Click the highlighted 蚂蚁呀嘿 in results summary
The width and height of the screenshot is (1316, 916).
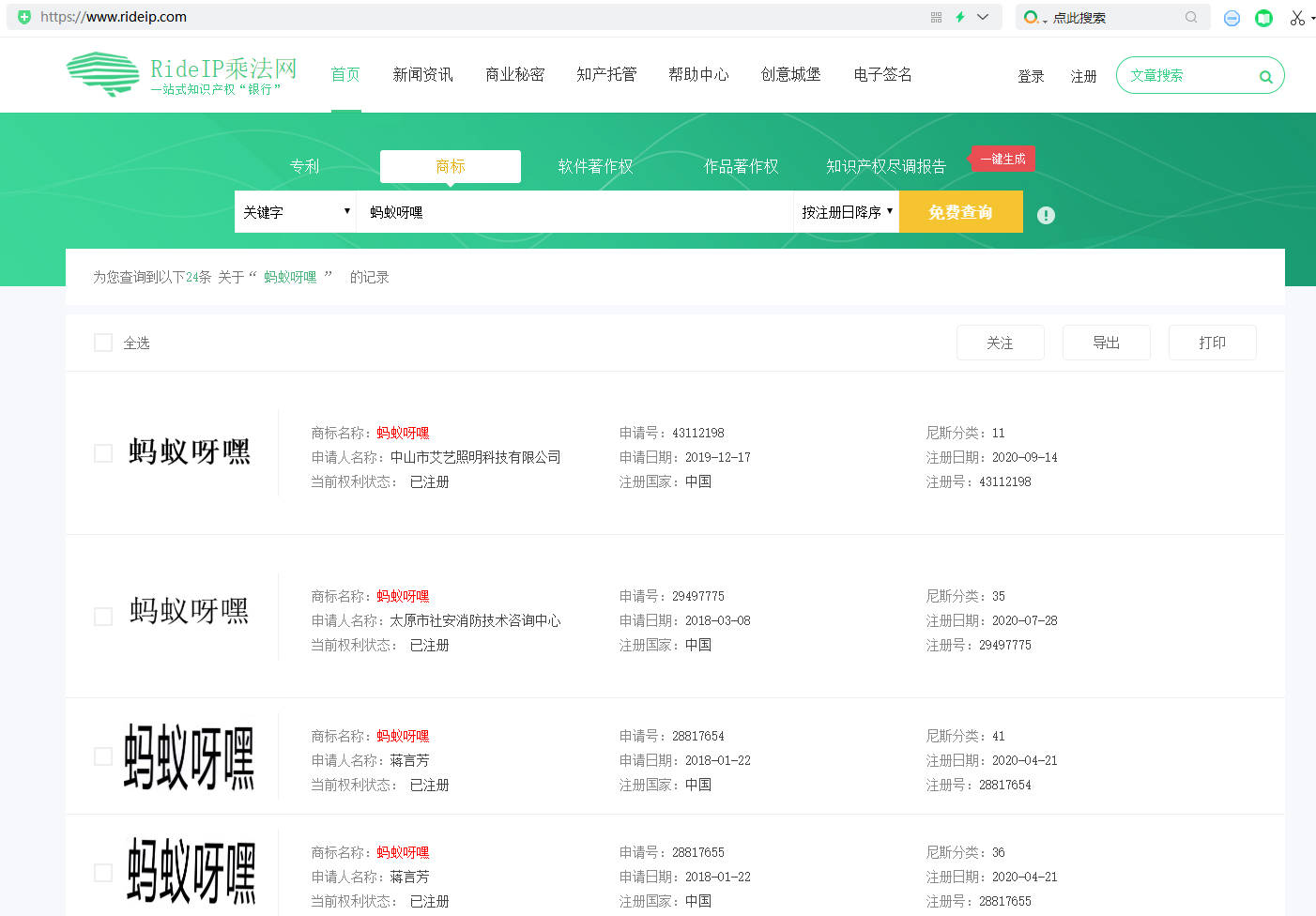point(290,277)
